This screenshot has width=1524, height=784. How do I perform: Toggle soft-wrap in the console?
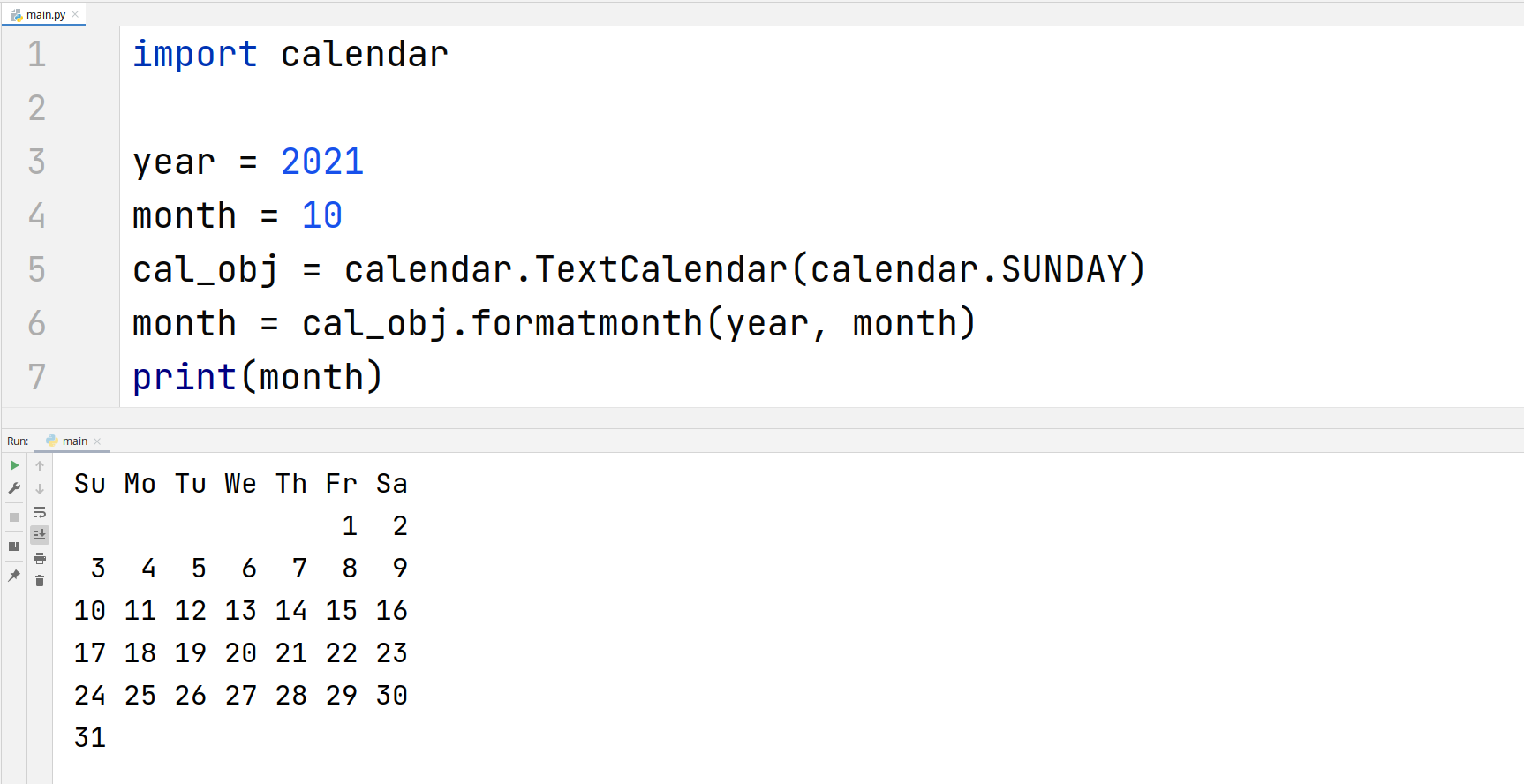point(40,512)
